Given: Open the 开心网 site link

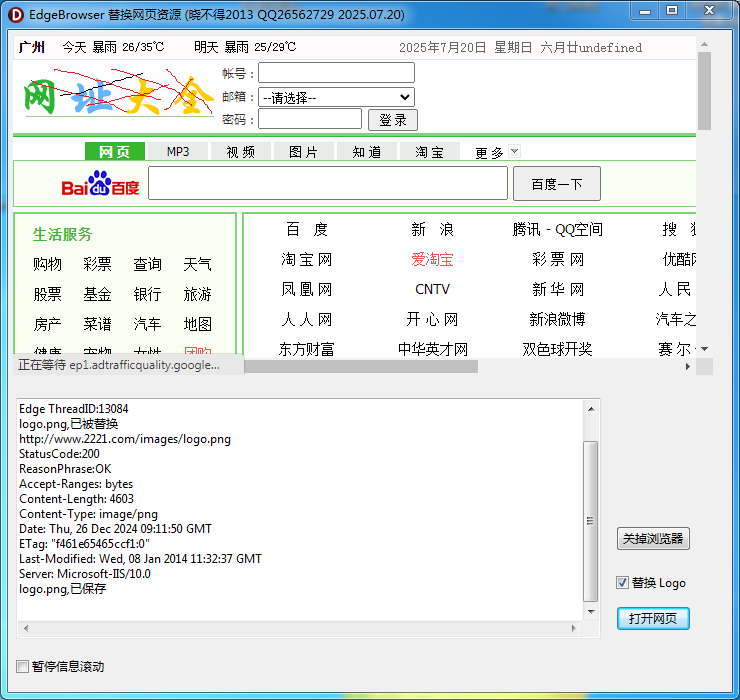Looking at the screenshot, I should click(432, 319).
